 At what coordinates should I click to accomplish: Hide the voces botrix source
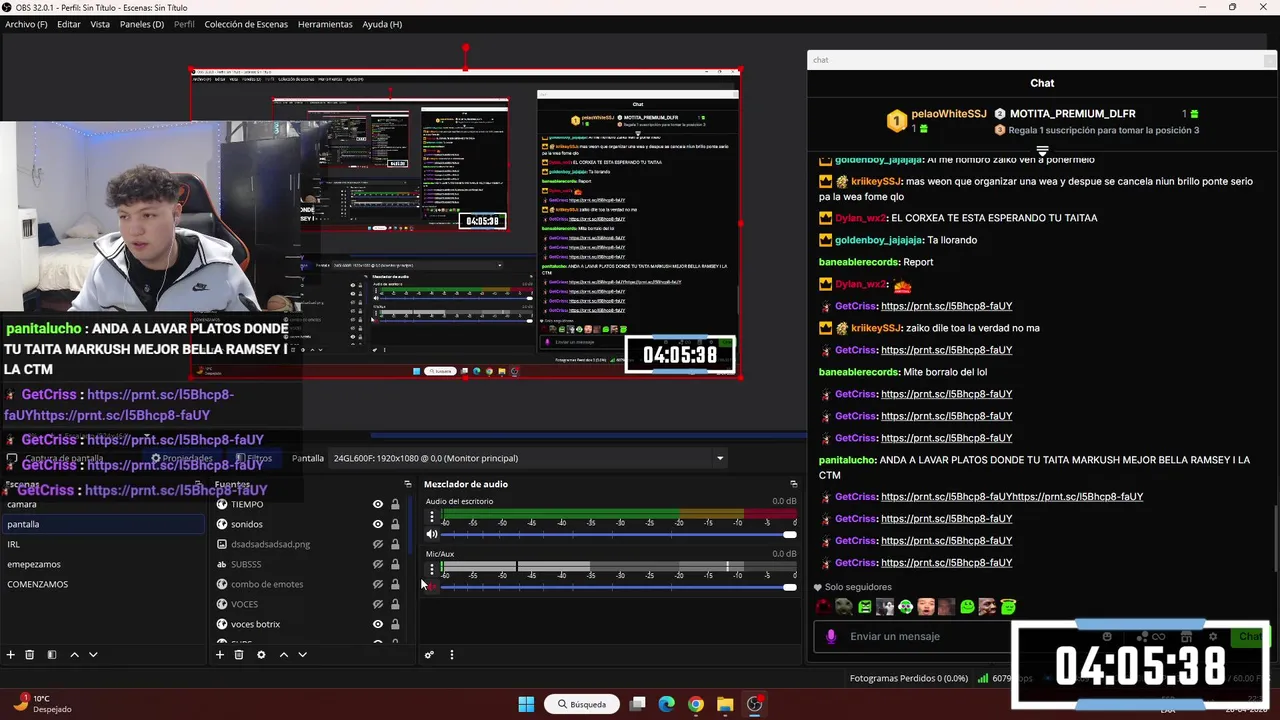point(378,624)
